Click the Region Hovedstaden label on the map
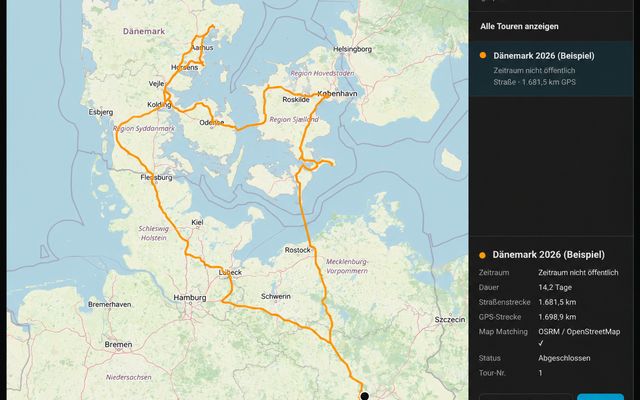Screen dimensions: 640x400 322,73
